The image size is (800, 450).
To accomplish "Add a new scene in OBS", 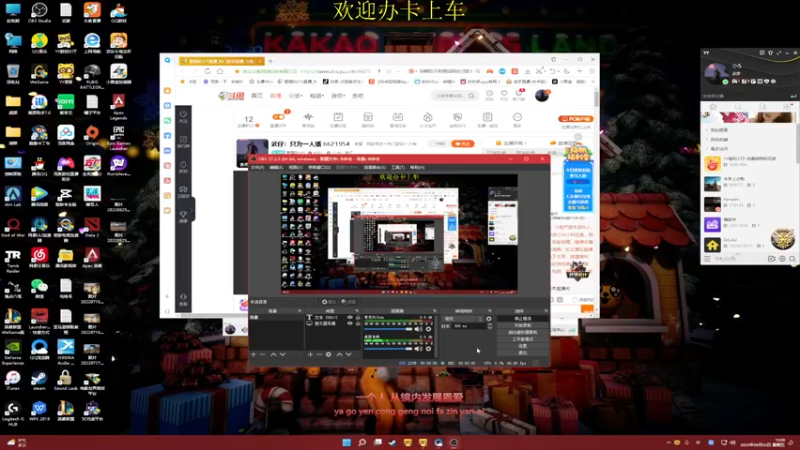I will (x=253, y=354).
